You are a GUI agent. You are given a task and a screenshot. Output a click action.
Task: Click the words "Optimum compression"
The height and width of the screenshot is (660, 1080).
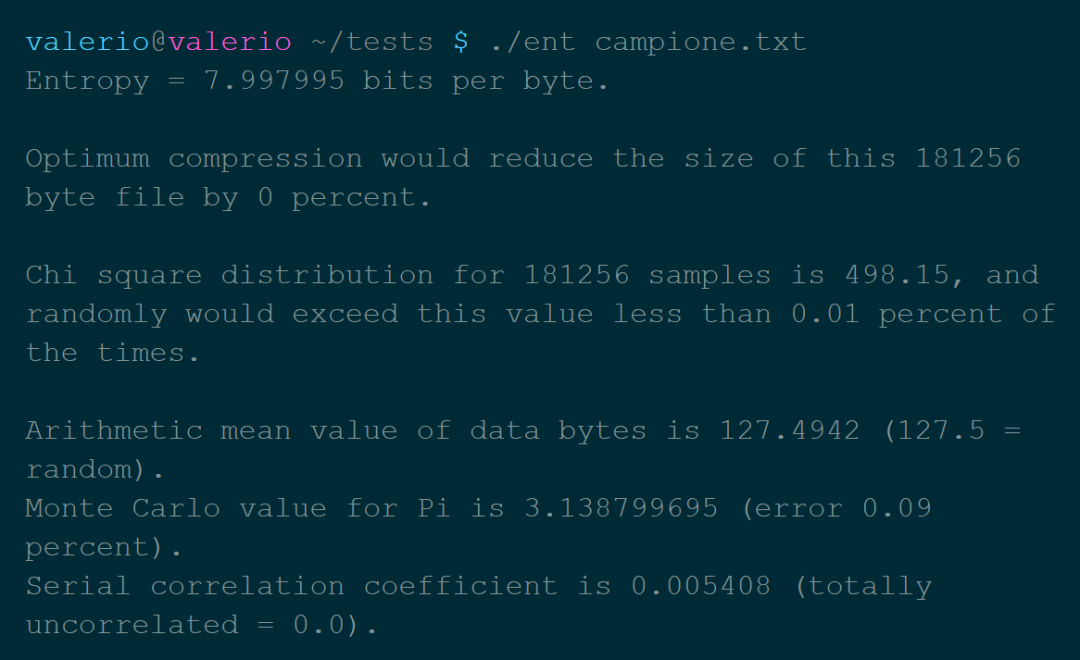[194, 159]
